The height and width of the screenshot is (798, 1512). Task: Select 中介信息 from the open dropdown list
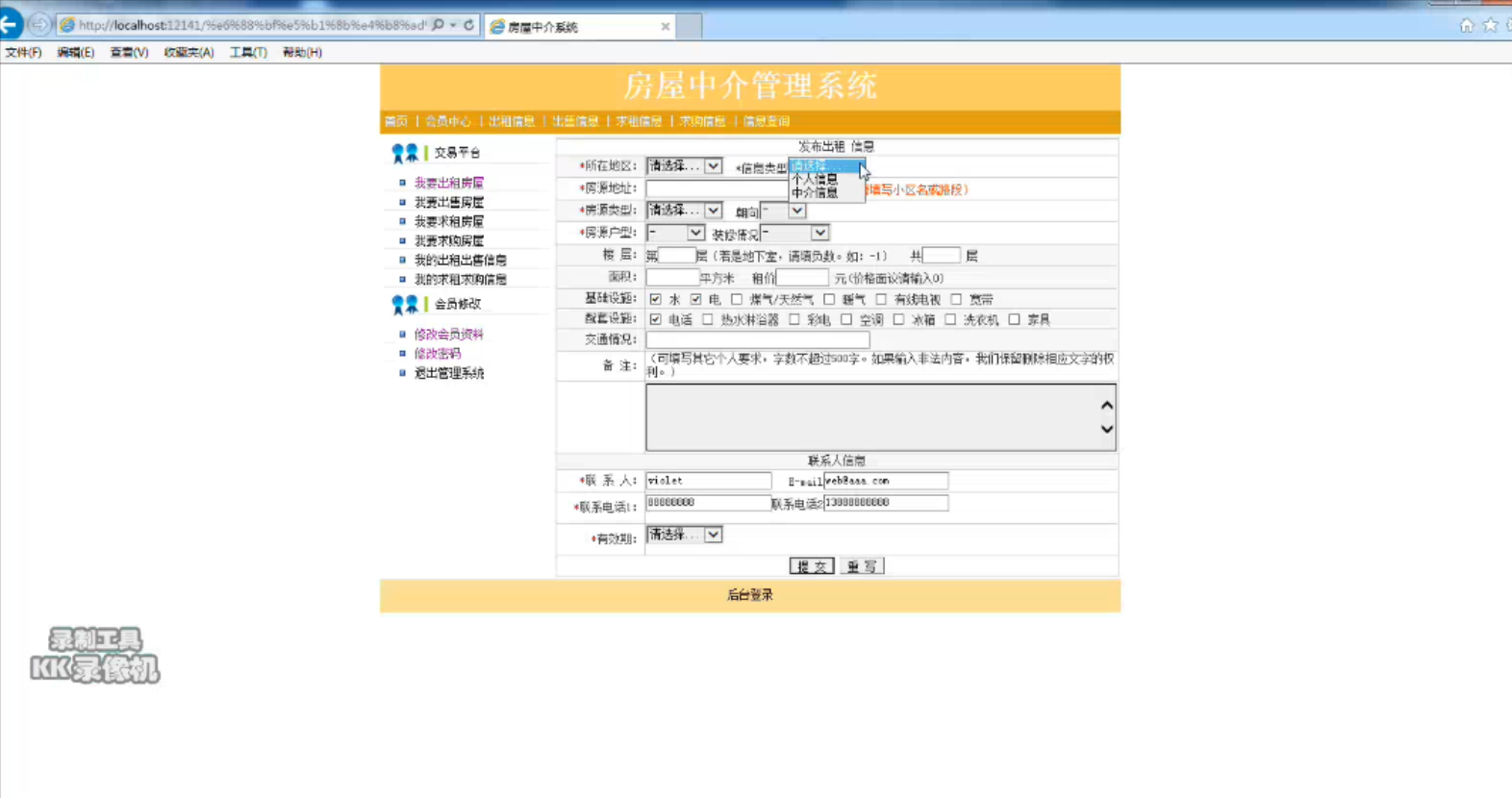[x=815, y=193]
